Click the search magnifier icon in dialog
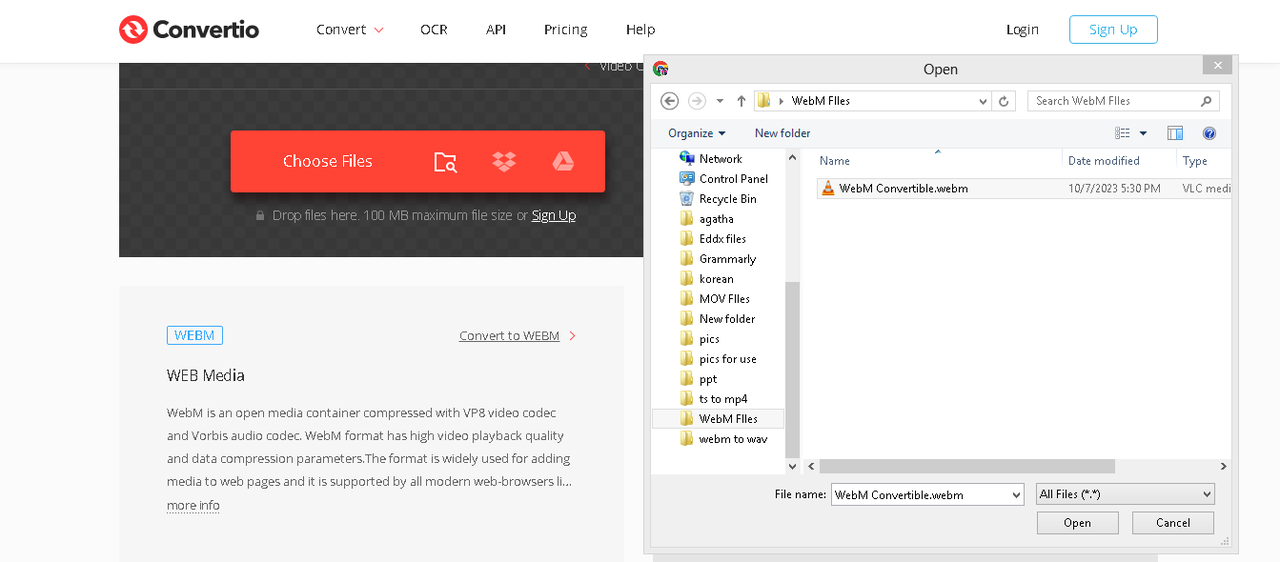 point(1206,101)
